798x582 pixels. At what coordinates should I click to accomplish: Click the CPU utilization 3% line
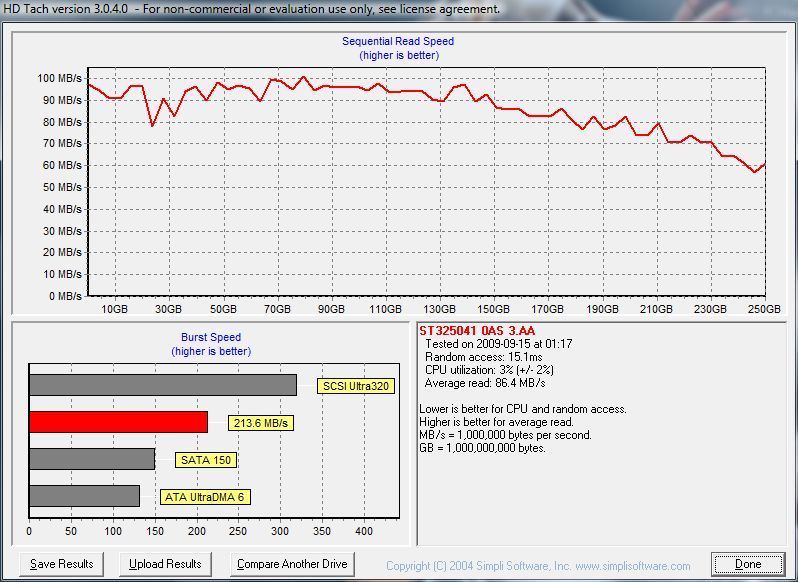point(489,370)
